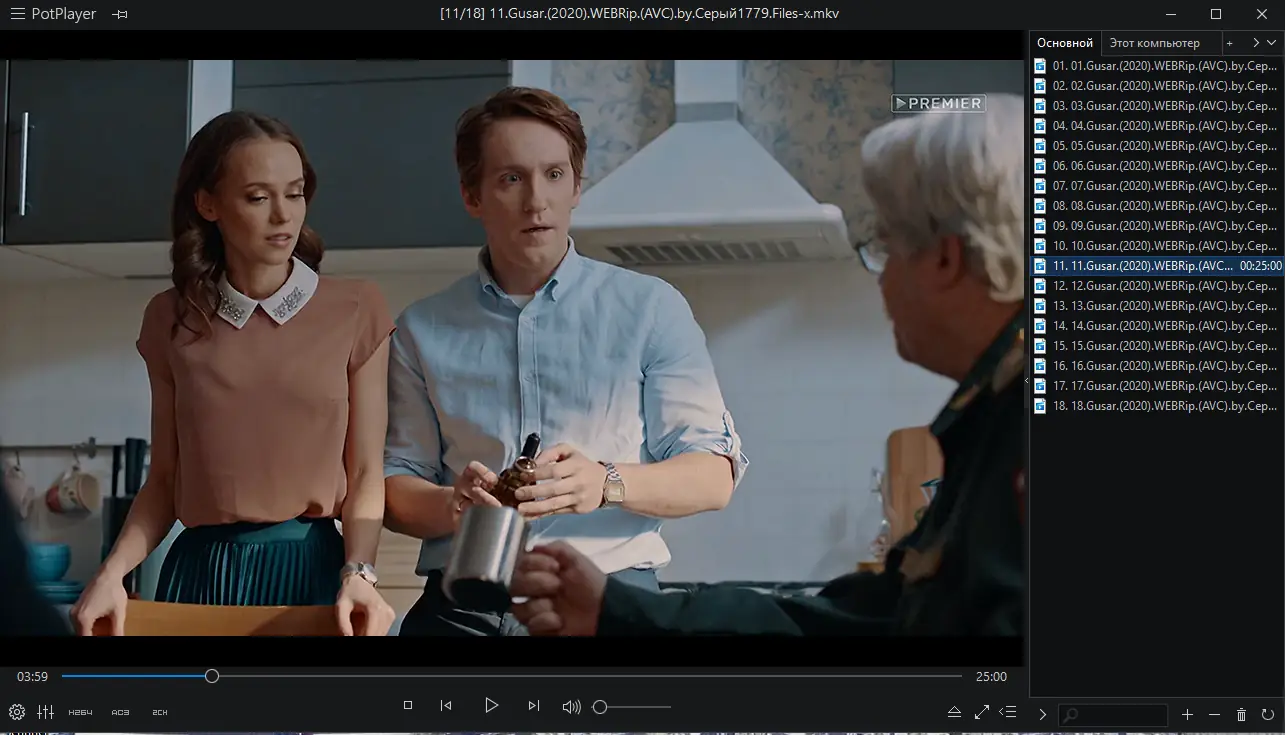The image size is (1285, 735).
Task: Select playlist item 01.Gusar
Action: [1157, 66]
